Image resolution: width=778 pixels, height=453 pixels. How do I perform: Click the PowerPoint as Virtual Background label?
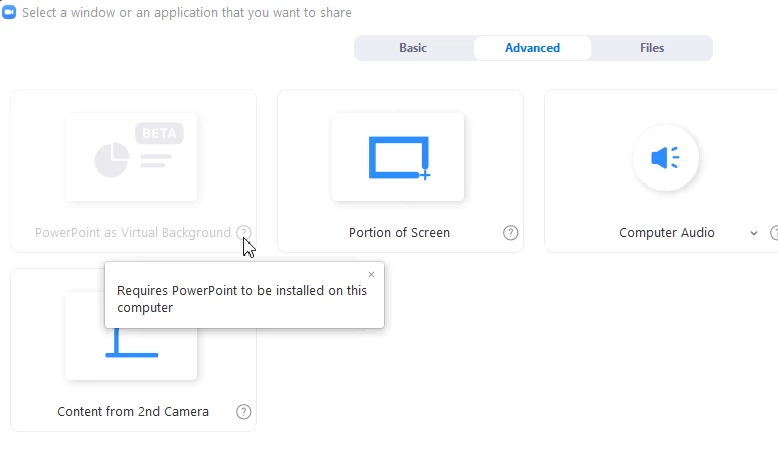[132, 233]
